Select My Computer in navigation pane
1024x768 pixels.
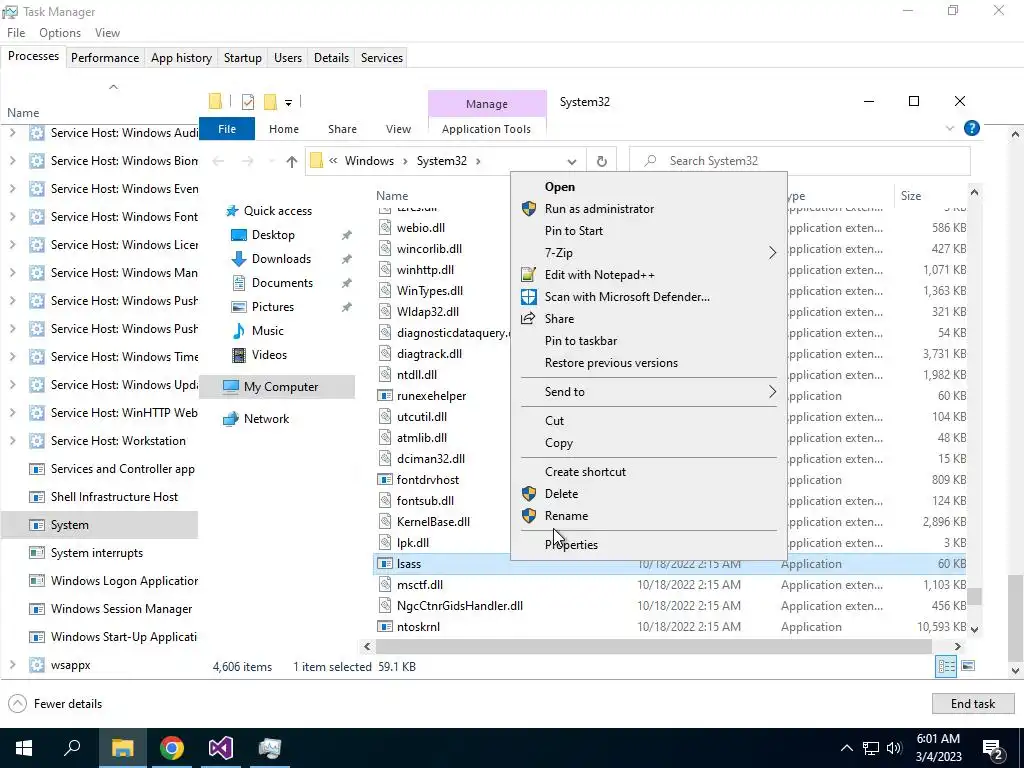pyautogui.click(x=278, y=387)
